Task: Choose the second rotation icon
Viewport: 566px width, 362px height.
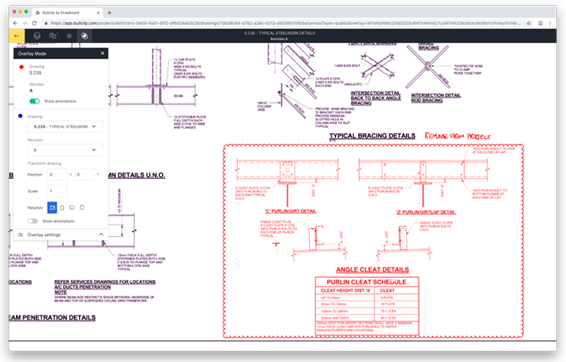Action: tap(62, 208)
